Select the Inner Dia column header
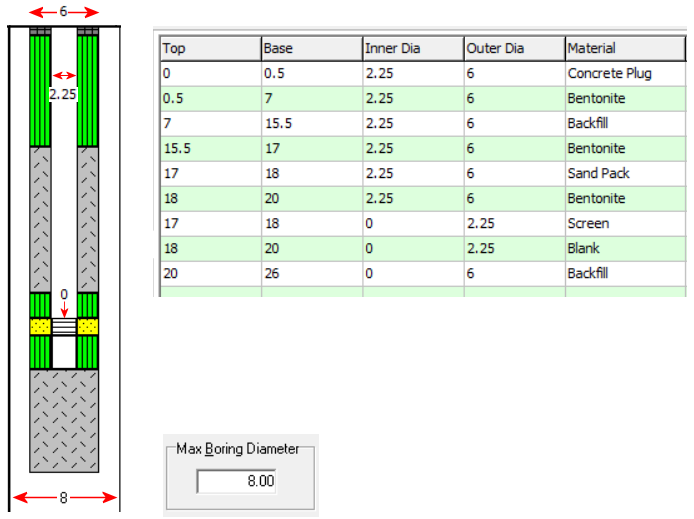The height and width of the screenshot is (519, 694). click(411, 48)
